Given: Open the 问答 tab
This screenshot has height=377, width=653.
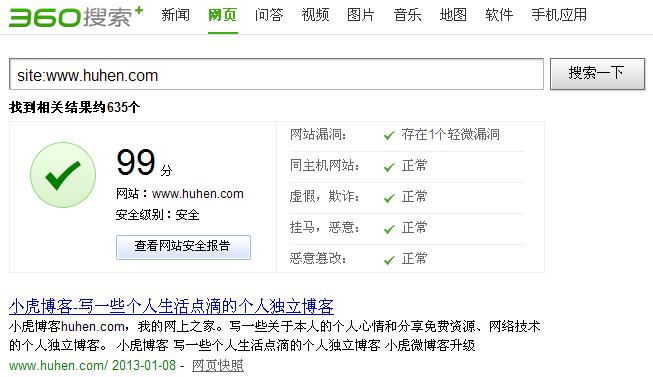Looking at the screenshot, I should [x=269, y=15].
